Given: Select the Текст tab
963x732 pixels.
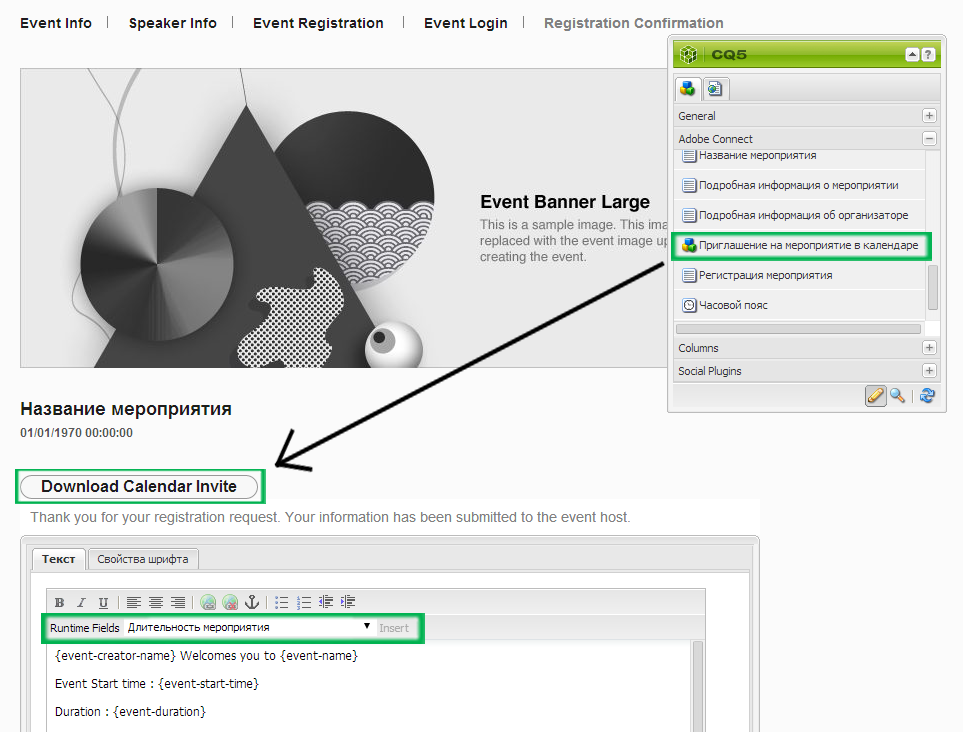Looking at the screenshot, I should 58,559.
